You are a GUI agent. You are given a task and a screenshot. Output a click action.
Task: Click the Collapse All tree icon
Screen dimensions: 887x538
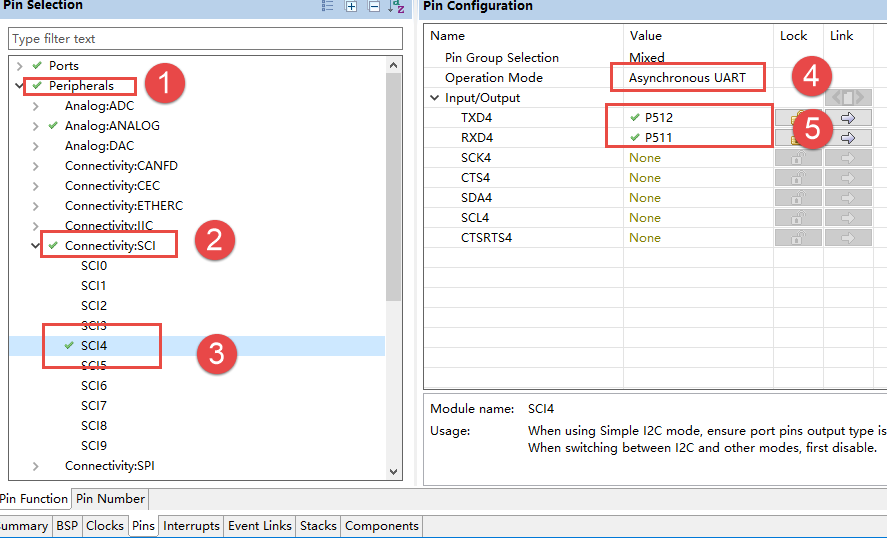click(374, 6)
